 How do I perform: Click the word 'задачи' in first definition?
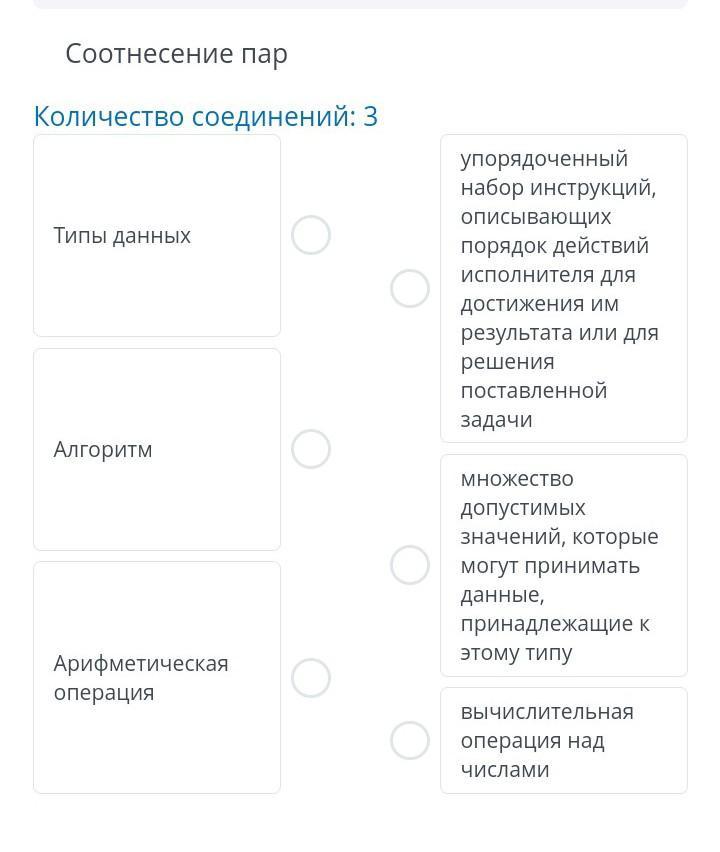496,420
